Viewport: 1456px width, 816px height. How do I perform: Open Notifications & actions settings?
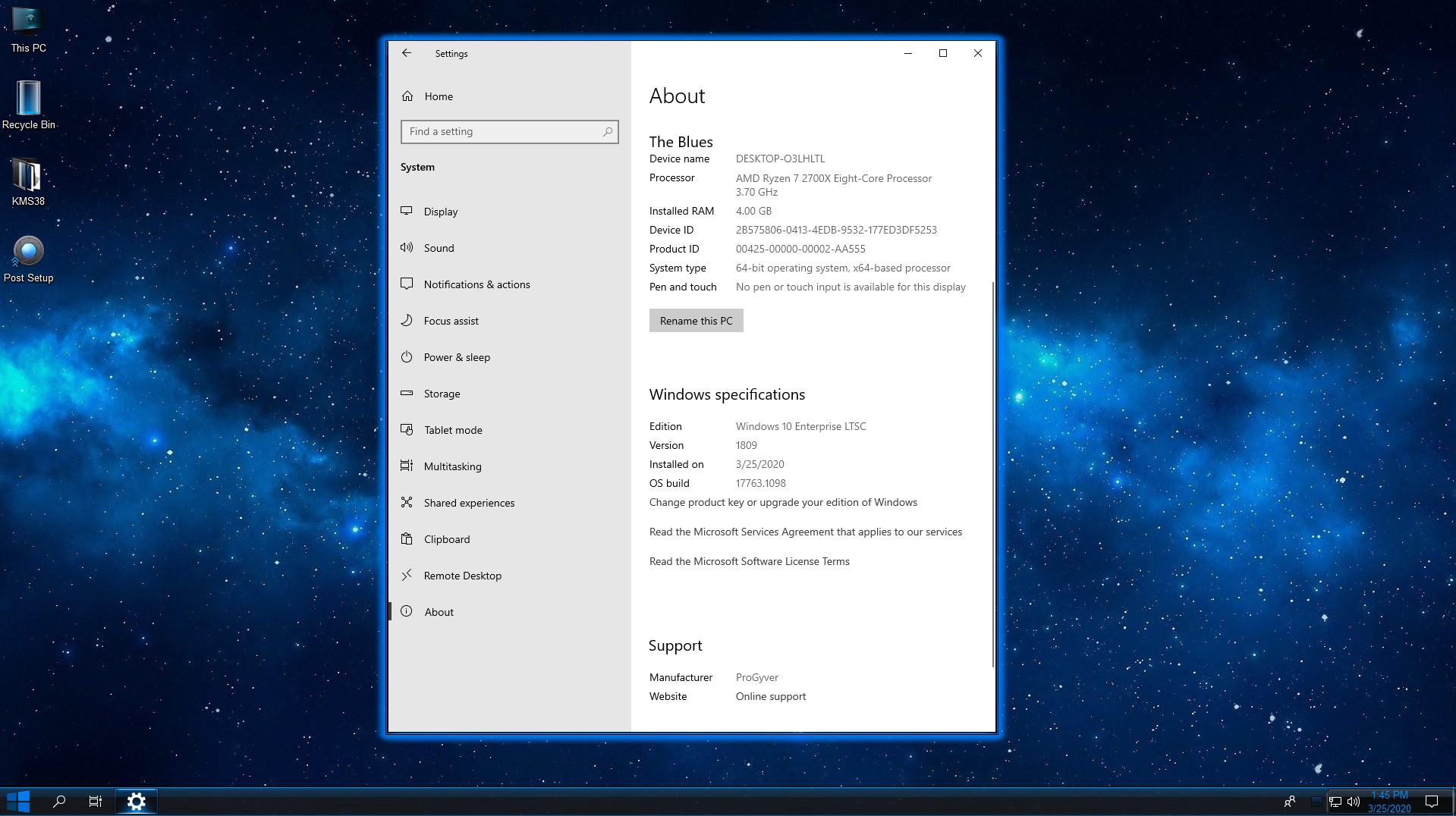[x=509, y=284]
